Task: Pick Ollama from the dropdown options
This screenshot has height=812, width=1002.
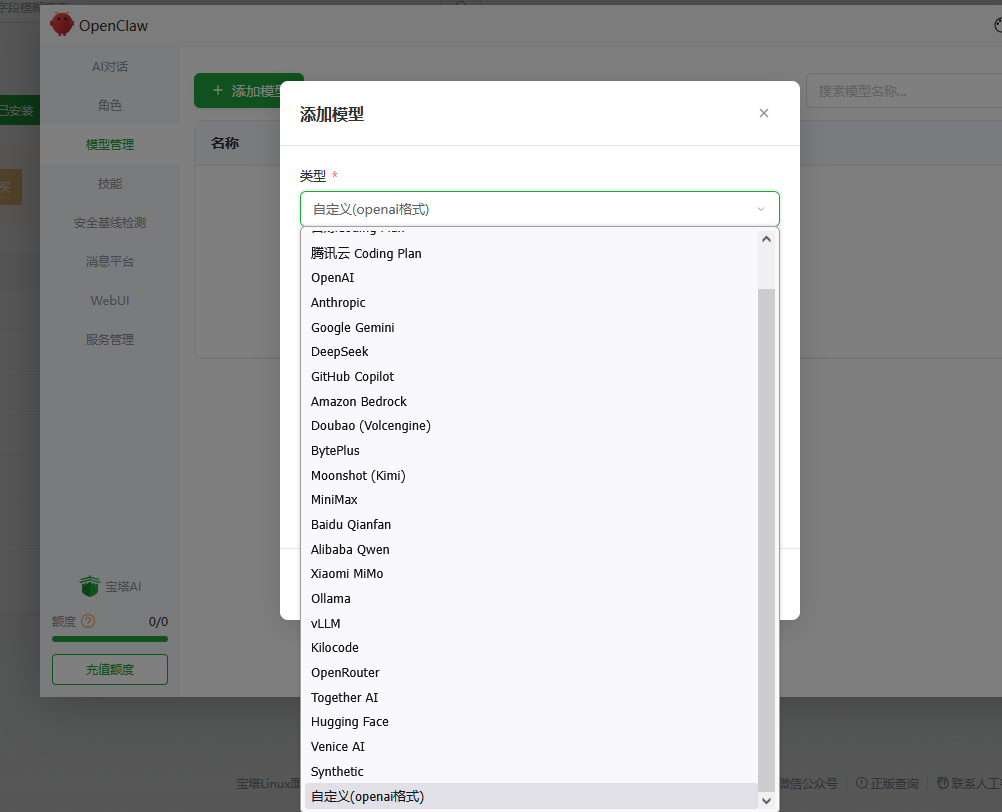Action: coord(330,599)
